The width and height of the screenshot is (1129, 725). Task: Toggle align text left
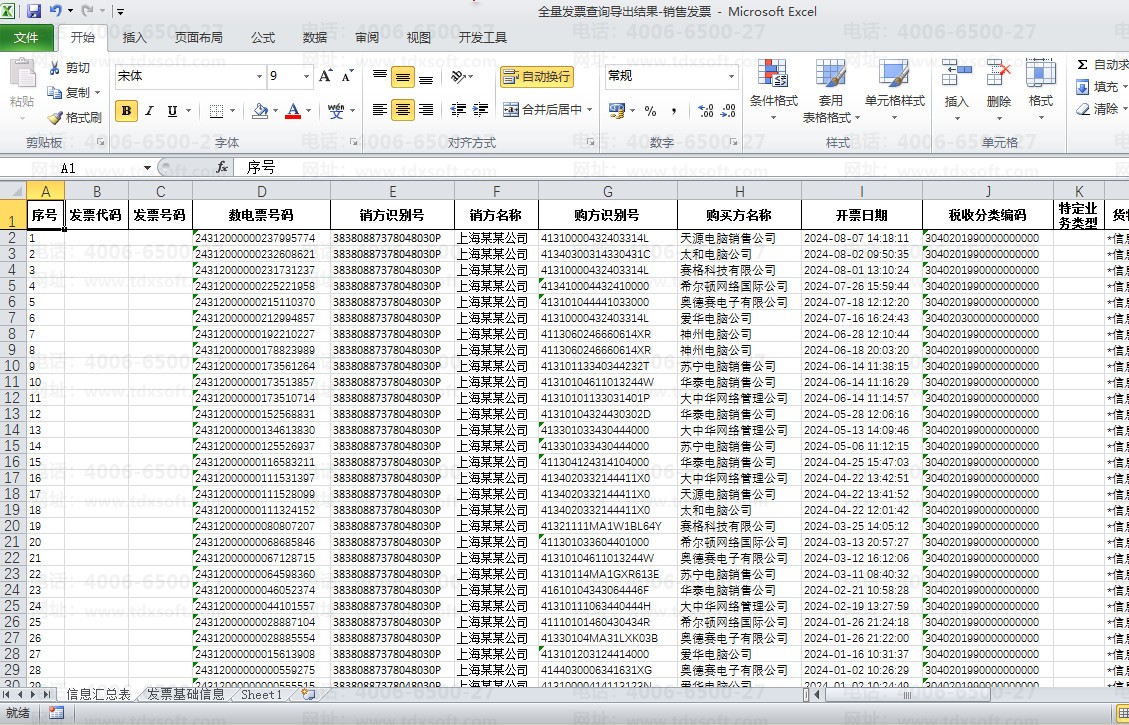pos(380,109)
